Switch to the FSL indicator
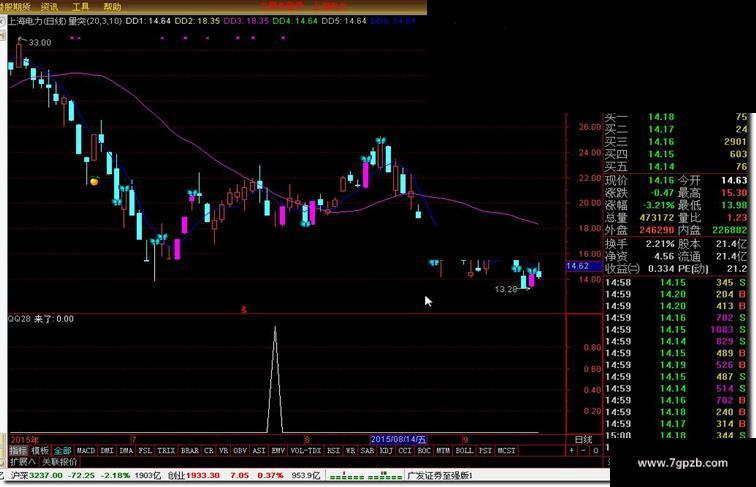The image size is (756, 487). pos(145,450)
